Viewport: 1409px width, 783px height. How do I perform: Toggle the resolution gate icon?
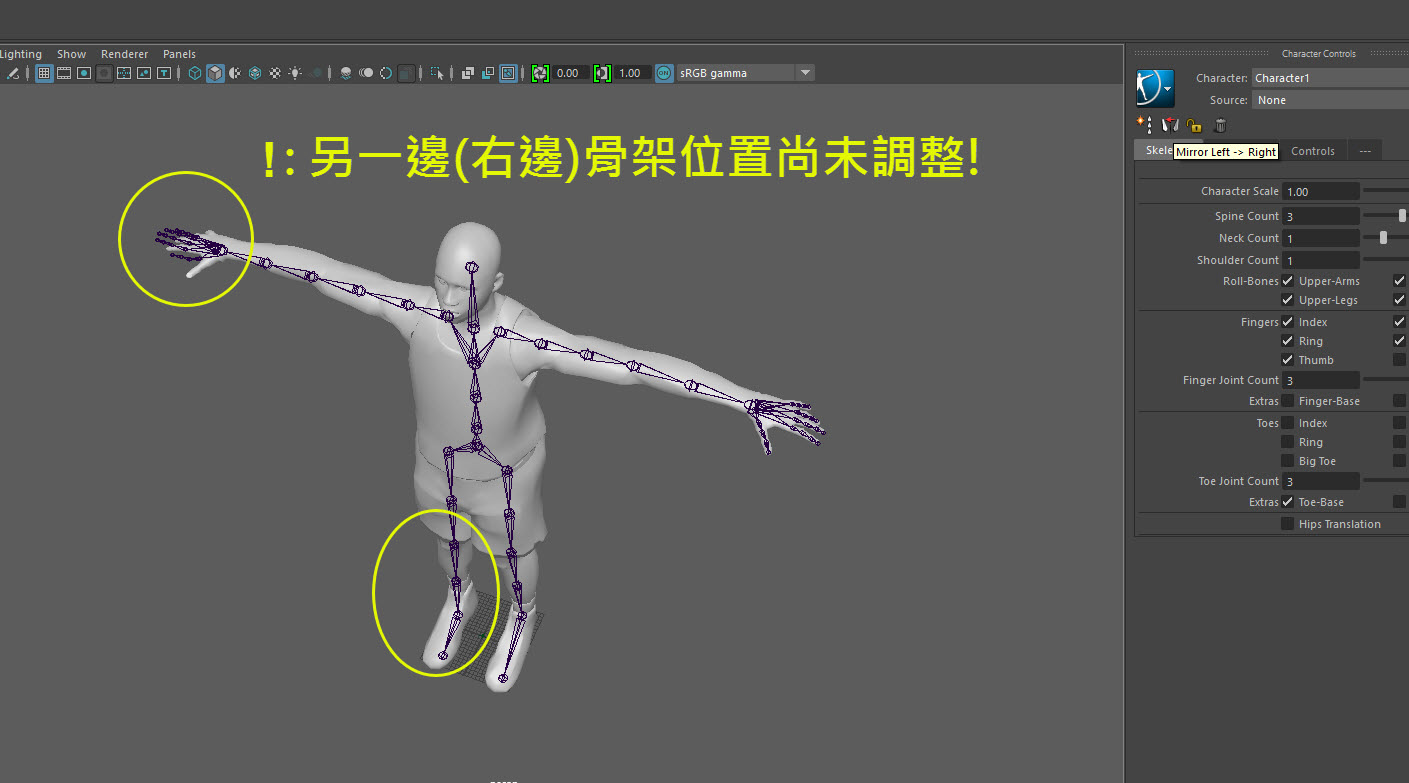84,73
